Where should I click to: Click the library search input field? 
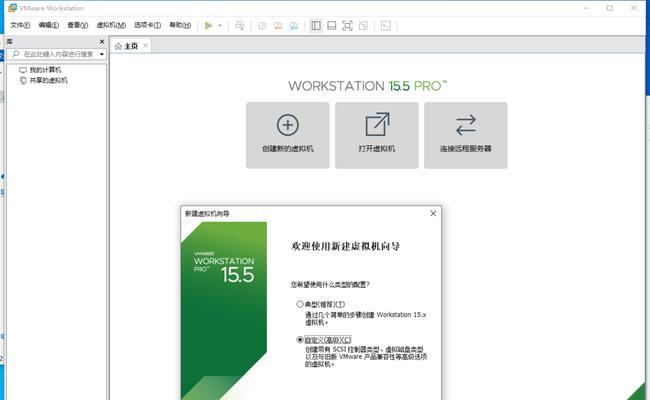click(56, 54)
